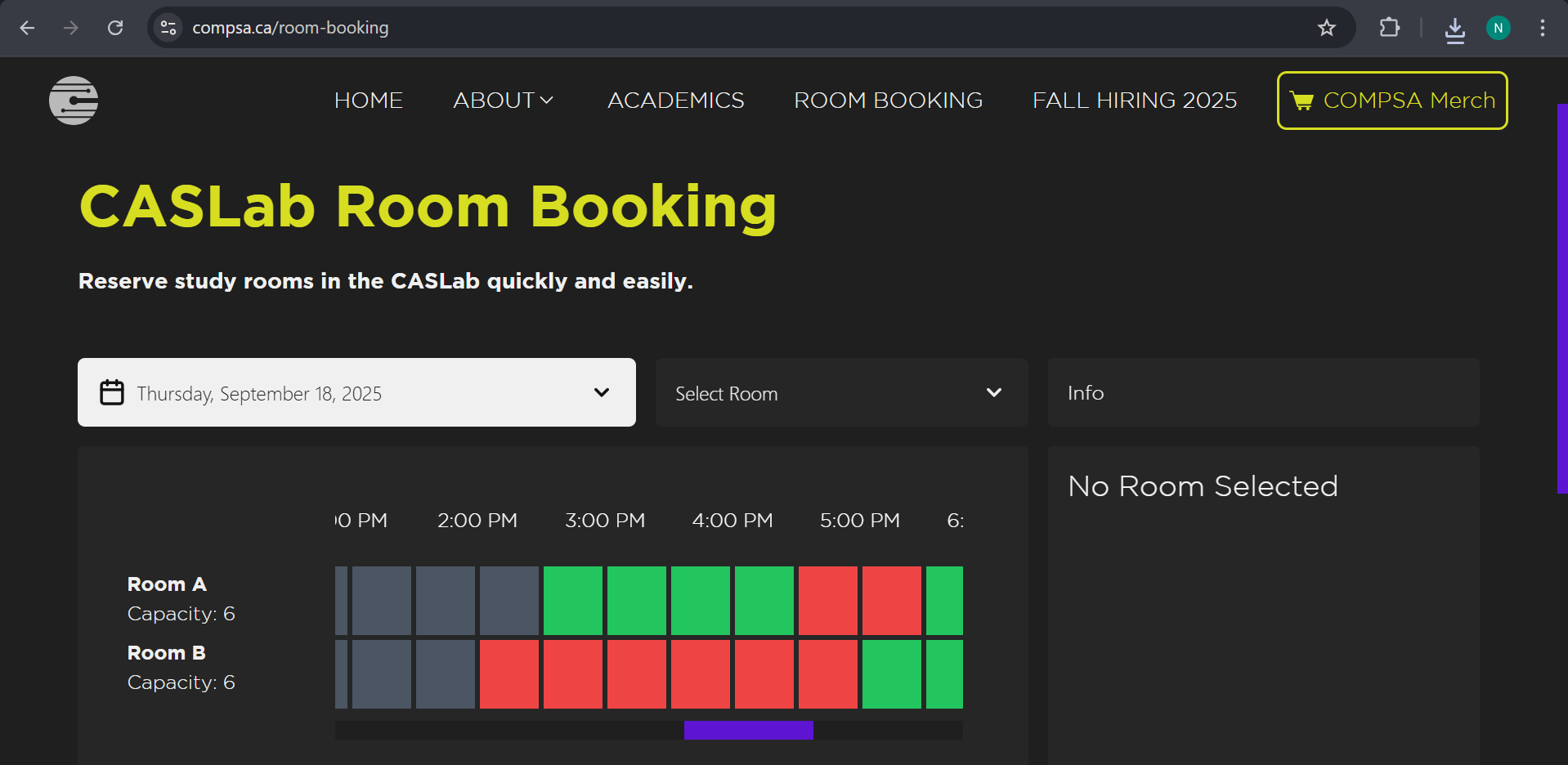Go to the ACADEMICS menu item
The image size is (1568, 765).
tap(675, 100)
